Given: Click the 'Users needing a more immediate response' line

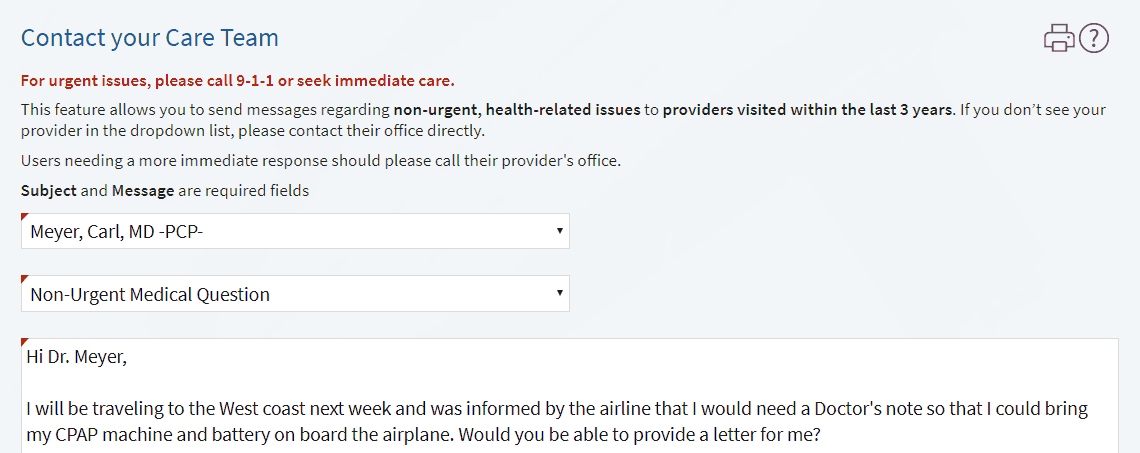Looking at the screenshot, I should 321,161.
